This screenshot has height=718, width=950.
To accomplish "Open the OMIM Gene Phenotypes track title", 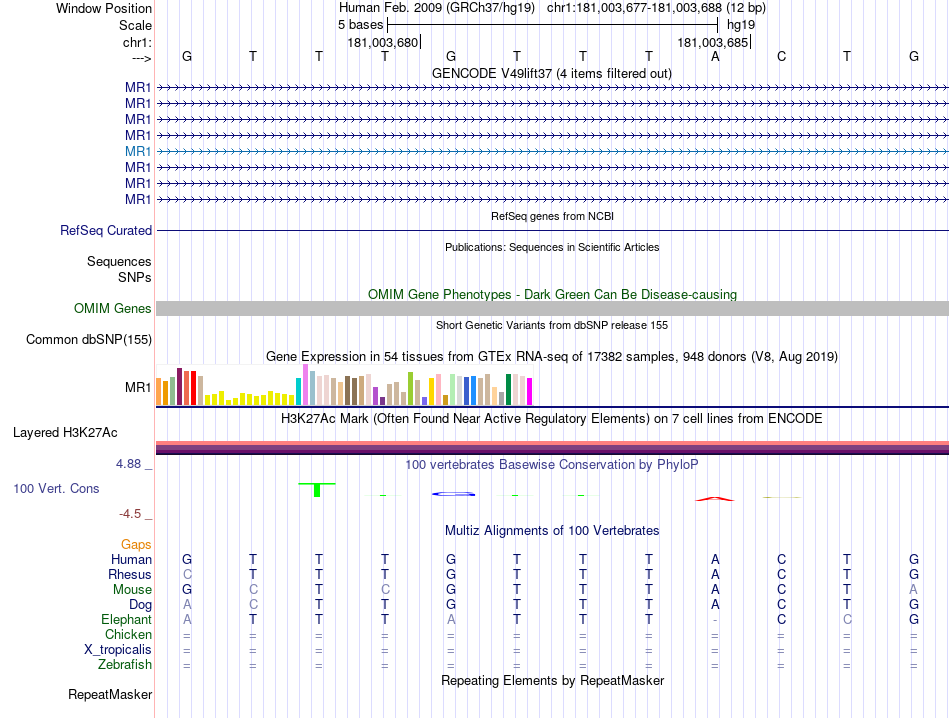I will coord(552,294).
